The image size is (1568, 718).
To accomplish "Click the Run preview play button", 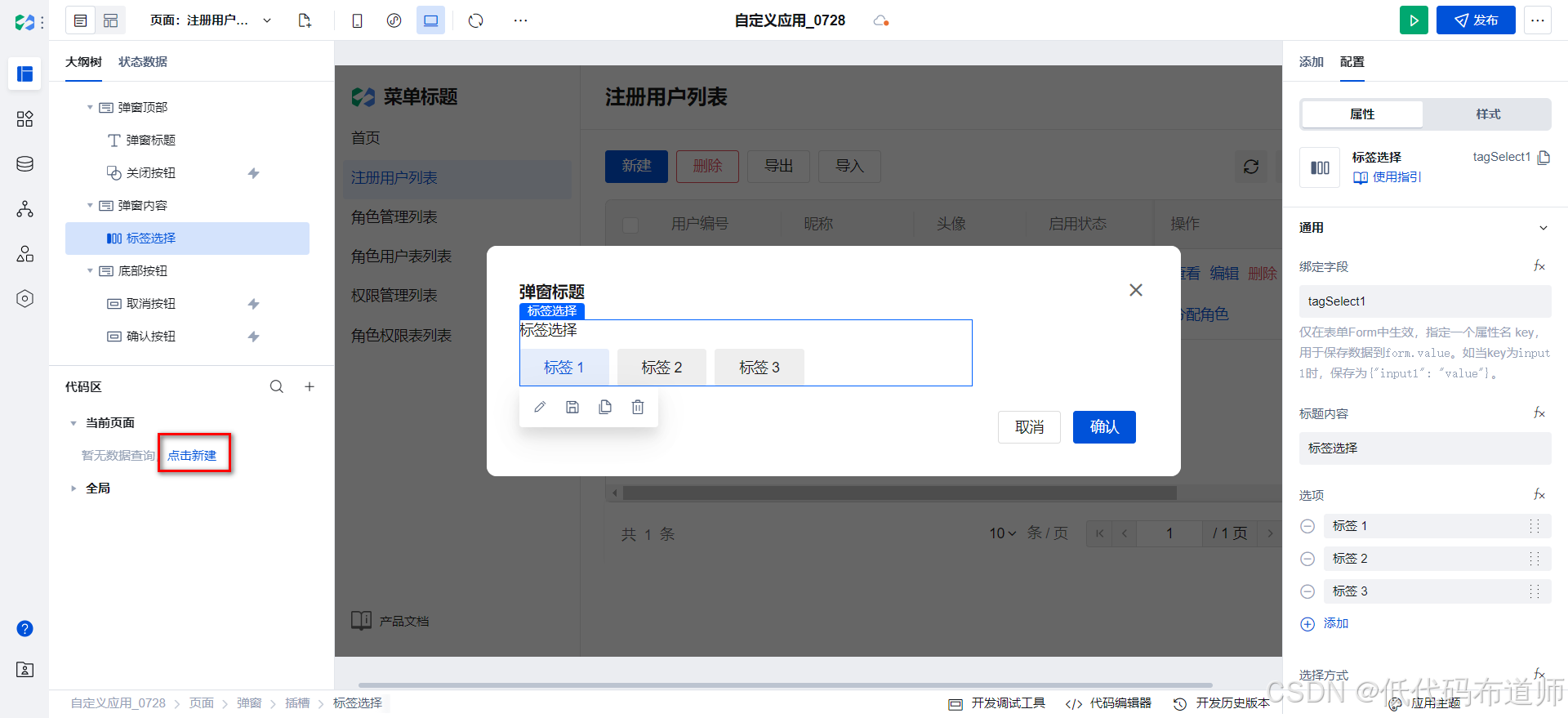I will pyautogui.click(x=1414, y=20).
